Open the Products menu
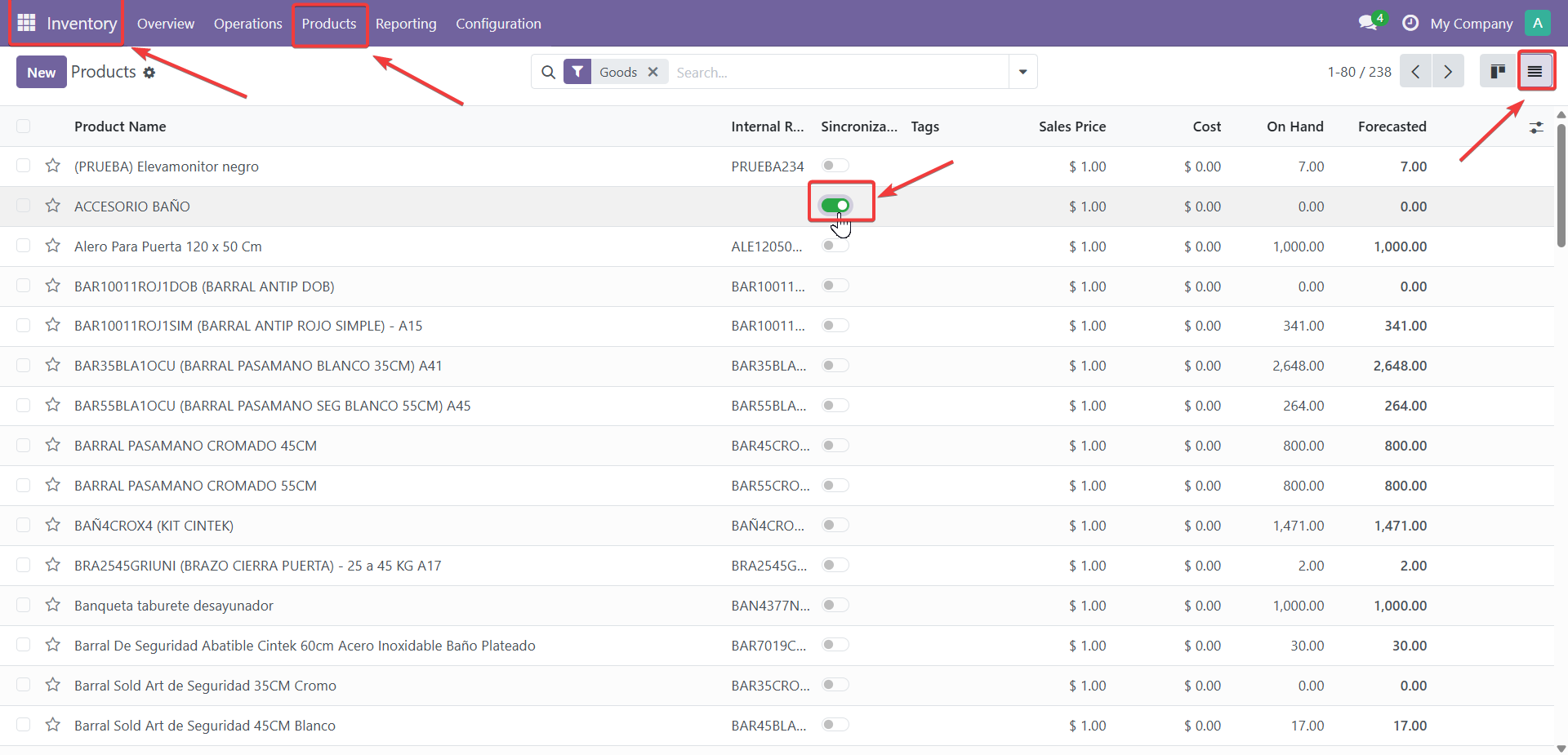Screen dimensions: 1568x755 coord(329,24)
